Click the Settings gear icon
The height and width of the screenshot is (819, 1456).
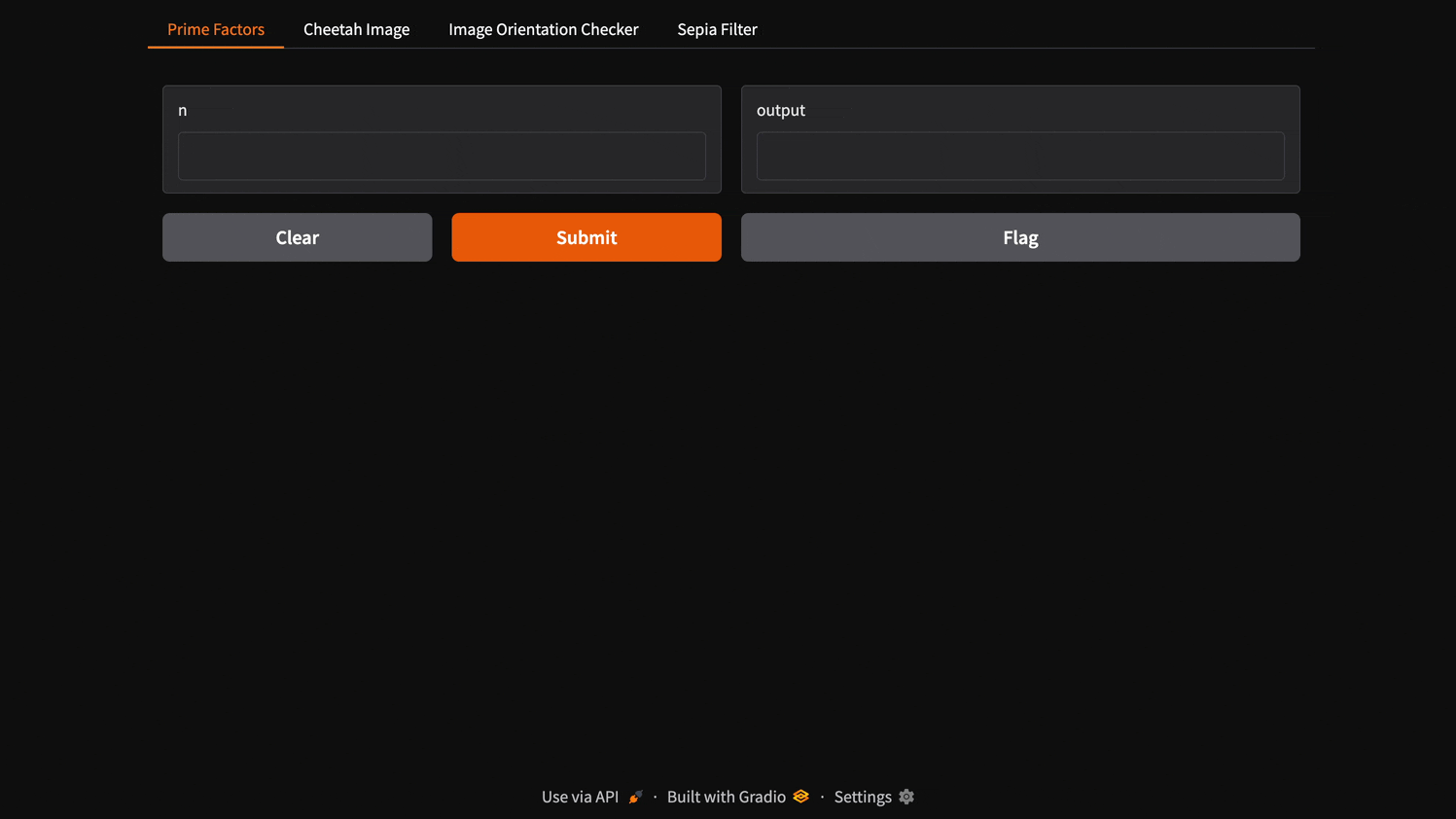(906, 796)
